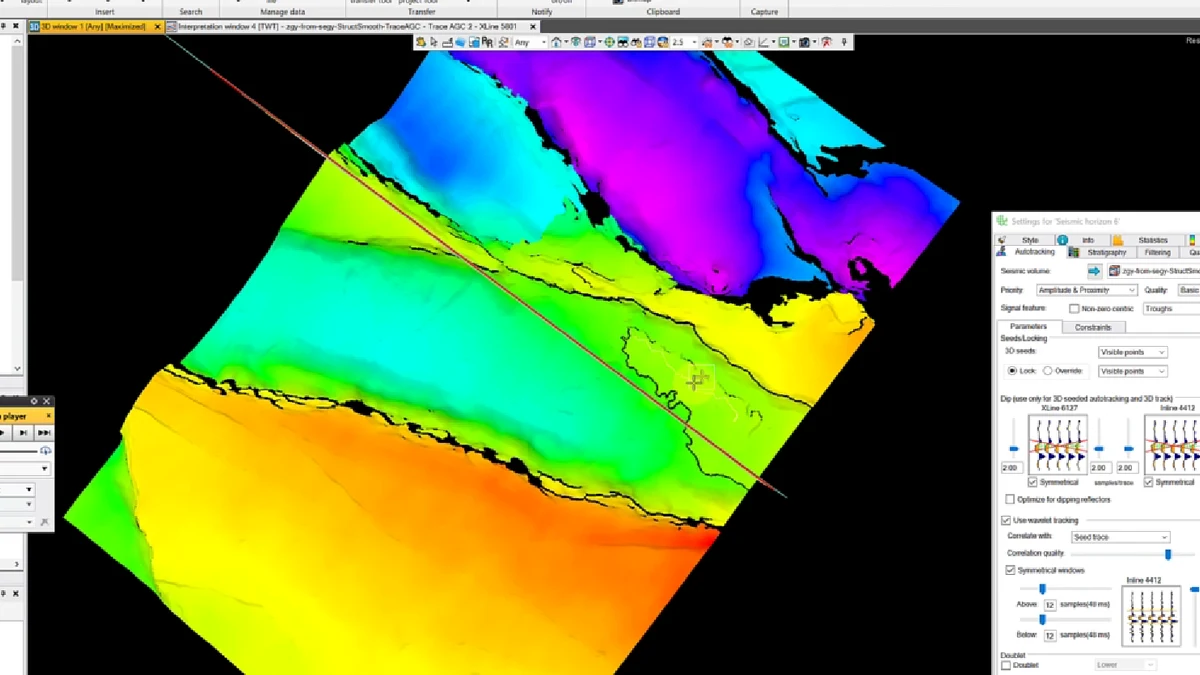Image resolution: width=1200 pixels, height=675 pixels.
Task: Select the arrow pointer tool in 3D window toolbar
Action: 434,42
